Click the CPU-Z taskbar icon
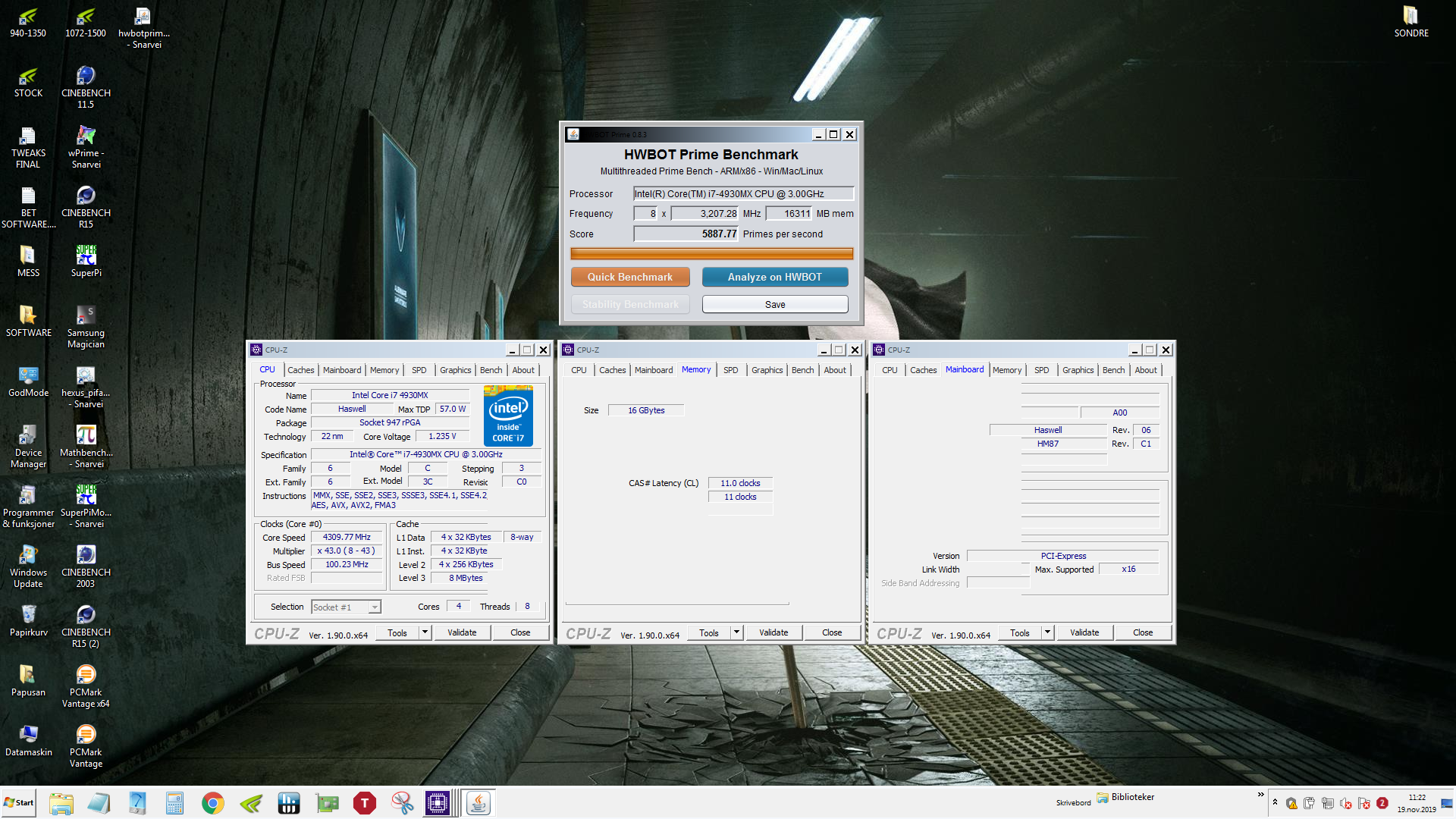Viewport: 1456px width, 819px height. (x=438, y=803)
